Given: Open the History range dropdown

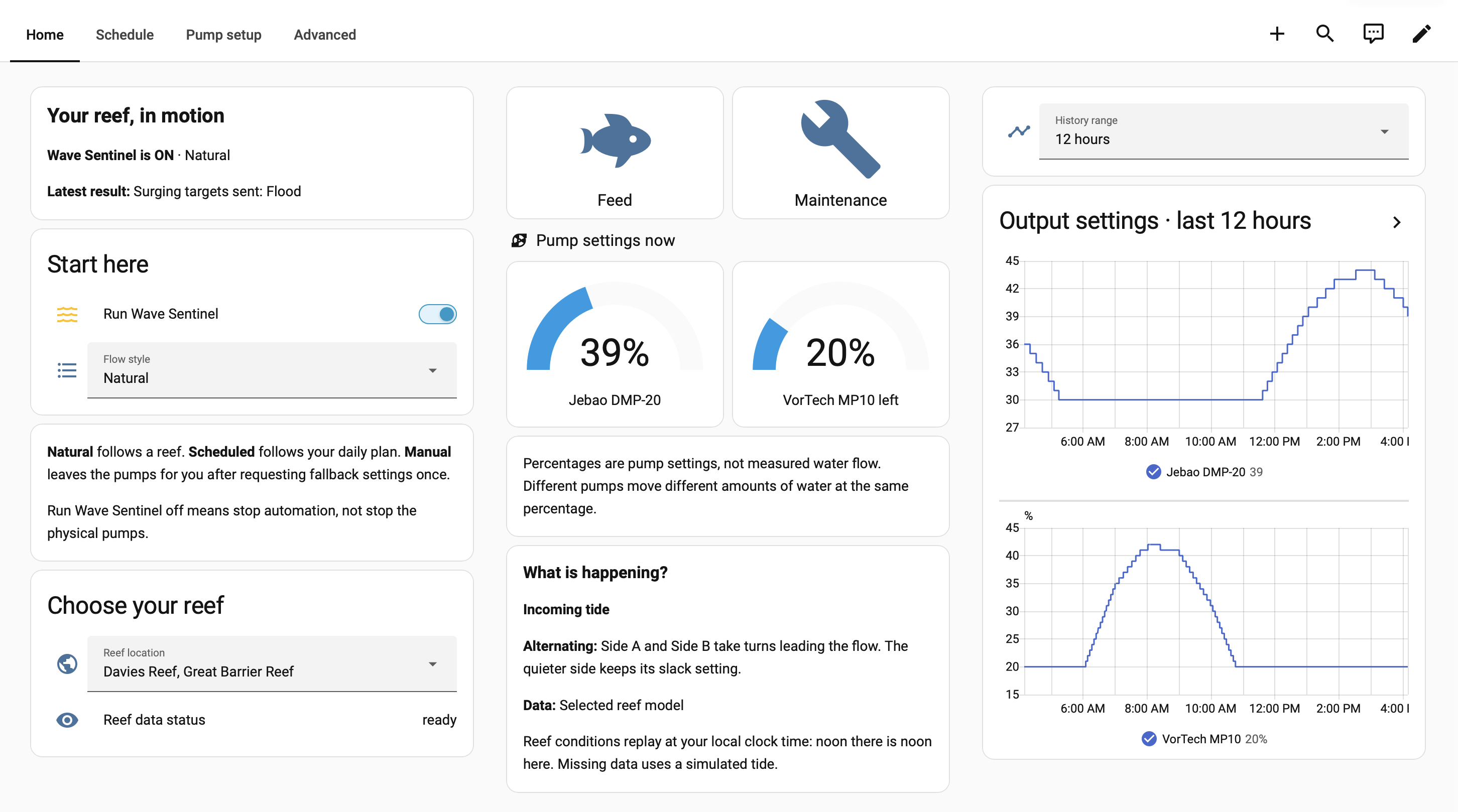Looking at the screenshot, I should point(1224,131).
